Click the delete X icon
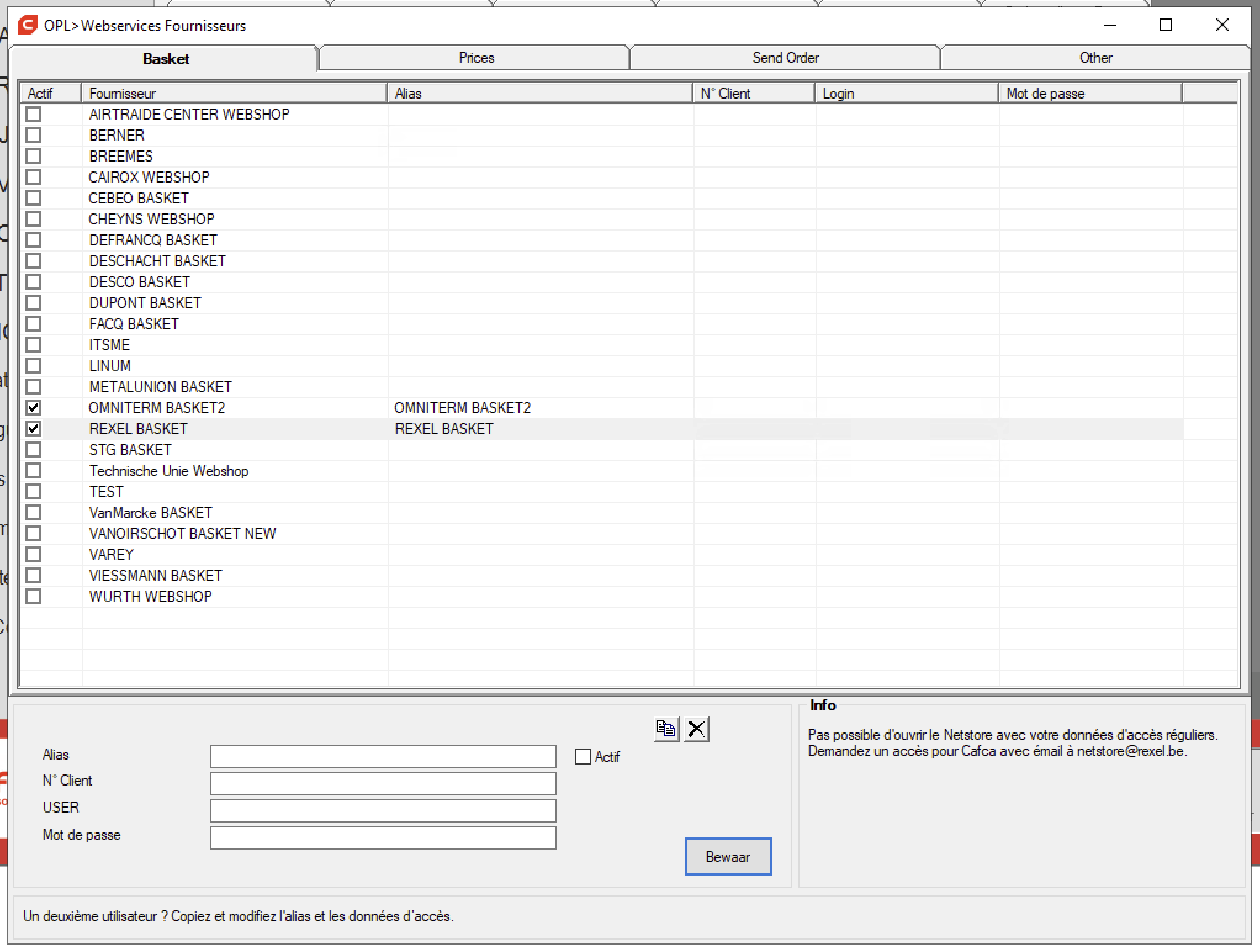The image size is (1260, 952). tap(697, 729)
